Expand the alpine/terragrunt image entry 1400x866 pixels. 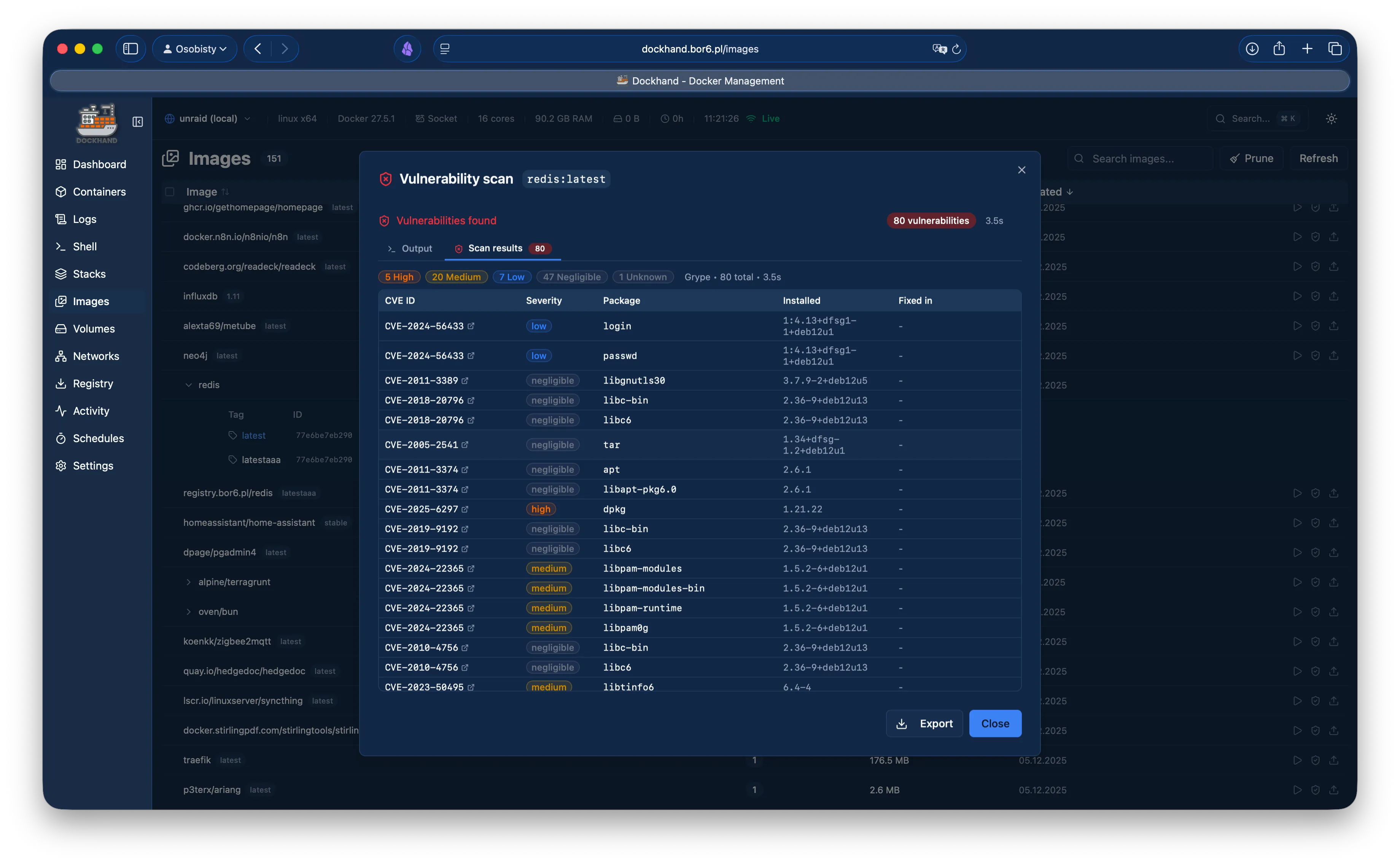point(189,581)
